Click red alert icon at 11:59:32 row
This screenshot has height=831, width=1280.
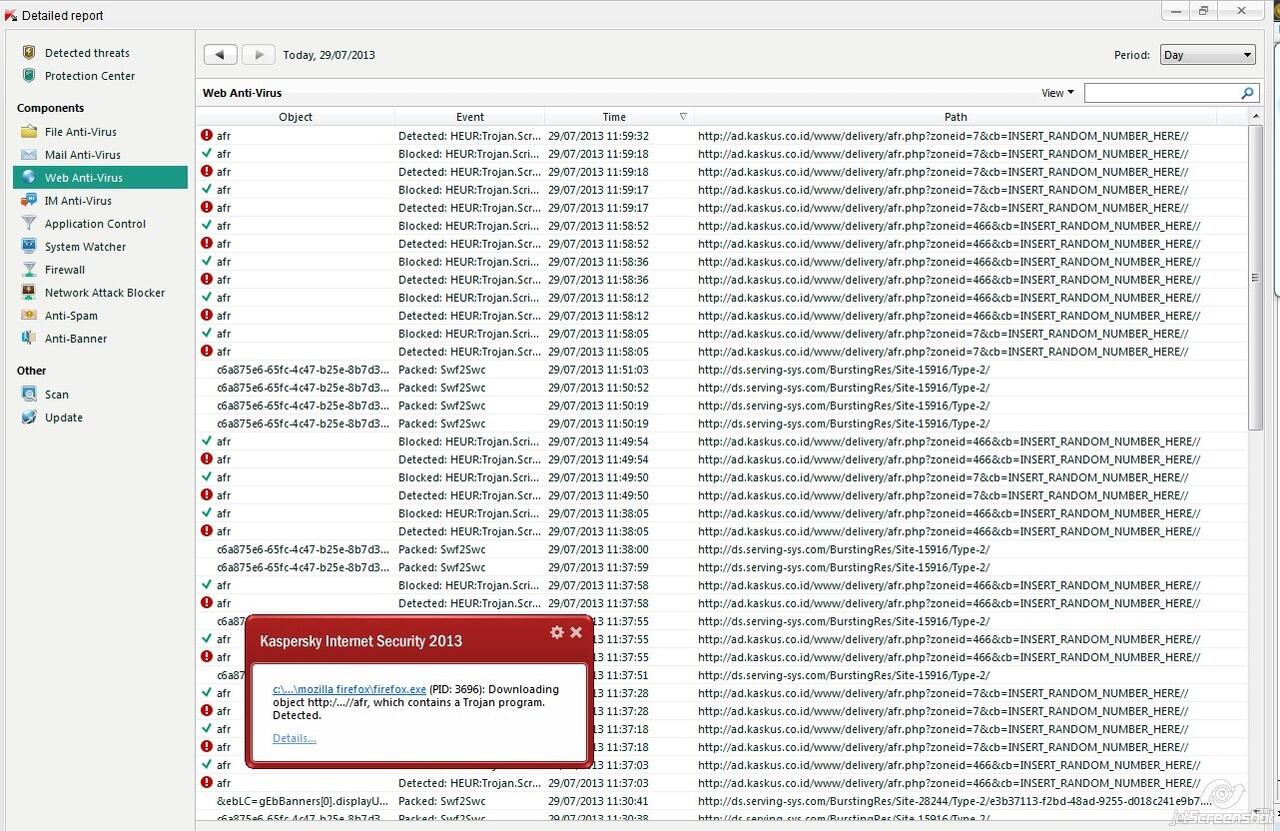tap(207, 135)
